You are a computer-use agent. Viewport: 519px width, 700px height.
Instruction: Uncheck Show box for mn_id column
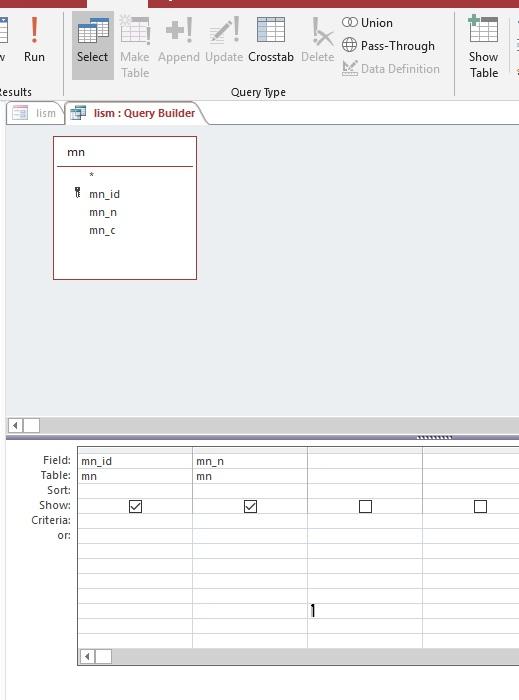point(135,506)
